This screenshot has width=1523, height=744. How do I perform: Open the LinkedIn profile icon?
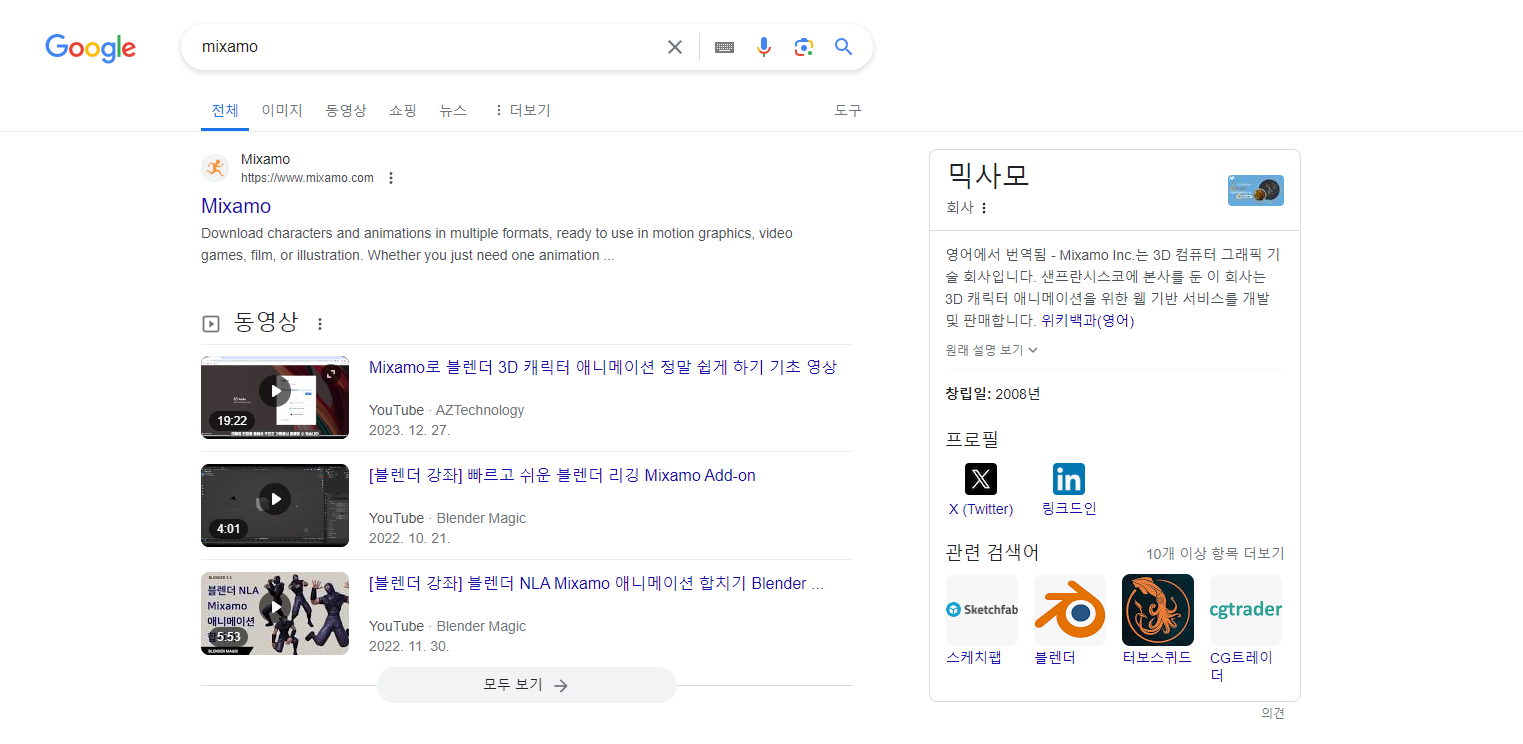click(x=1069, y=479)
